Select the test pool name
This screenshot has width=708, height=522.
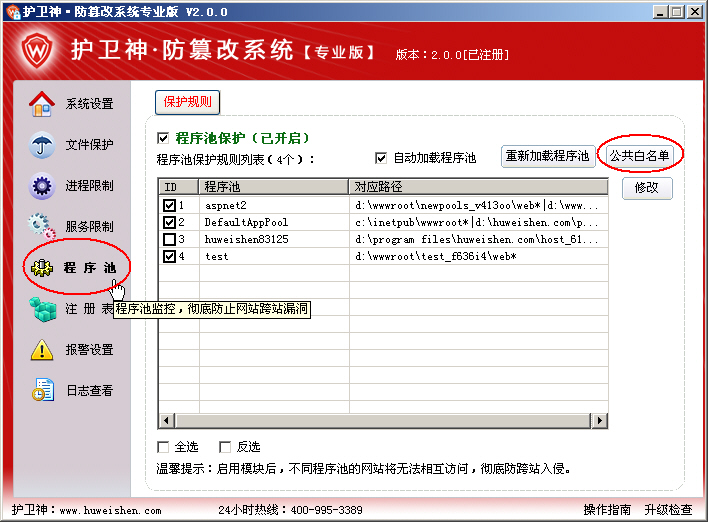(217, 256)
